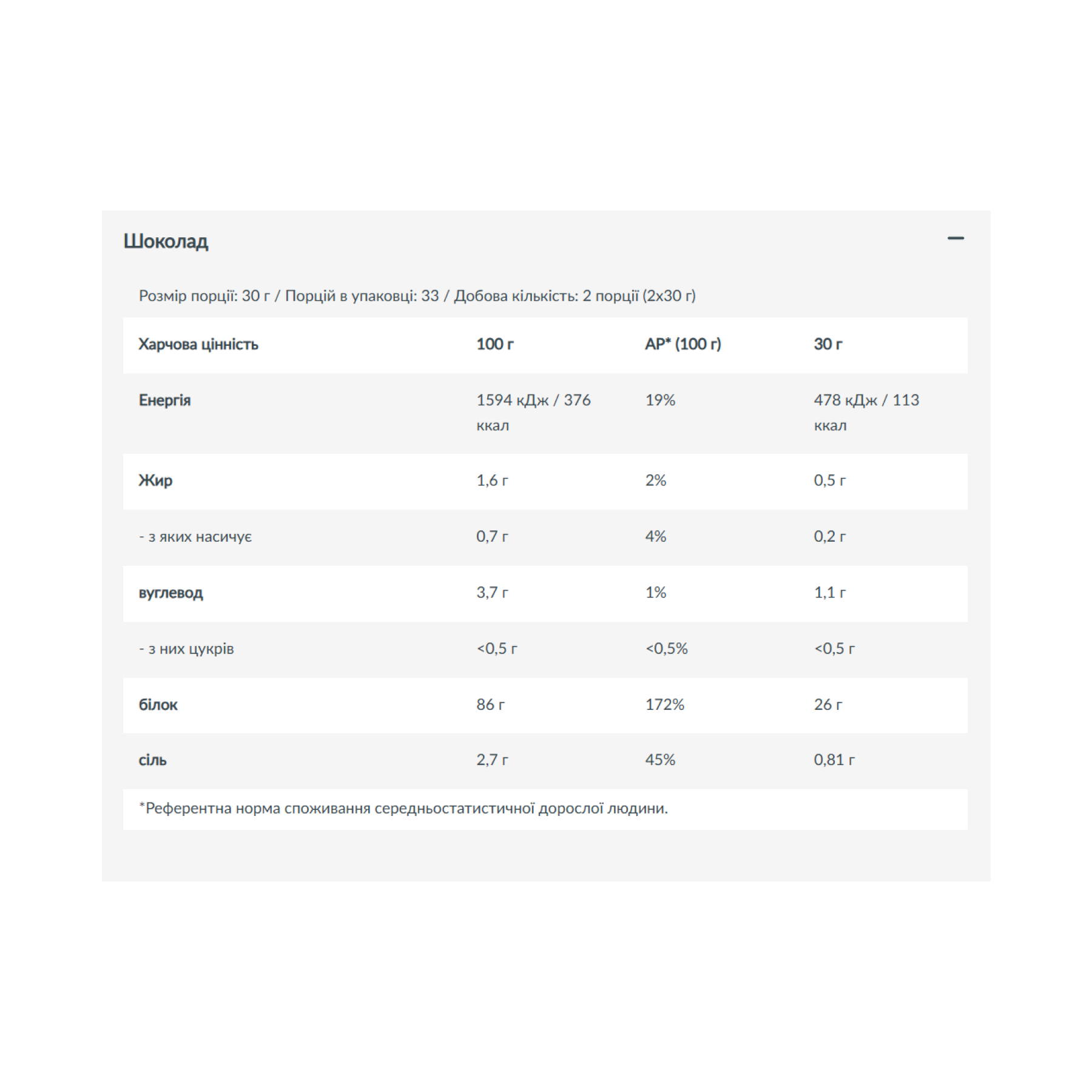Select the з них цукрів sub-row label

coord(186,649)
